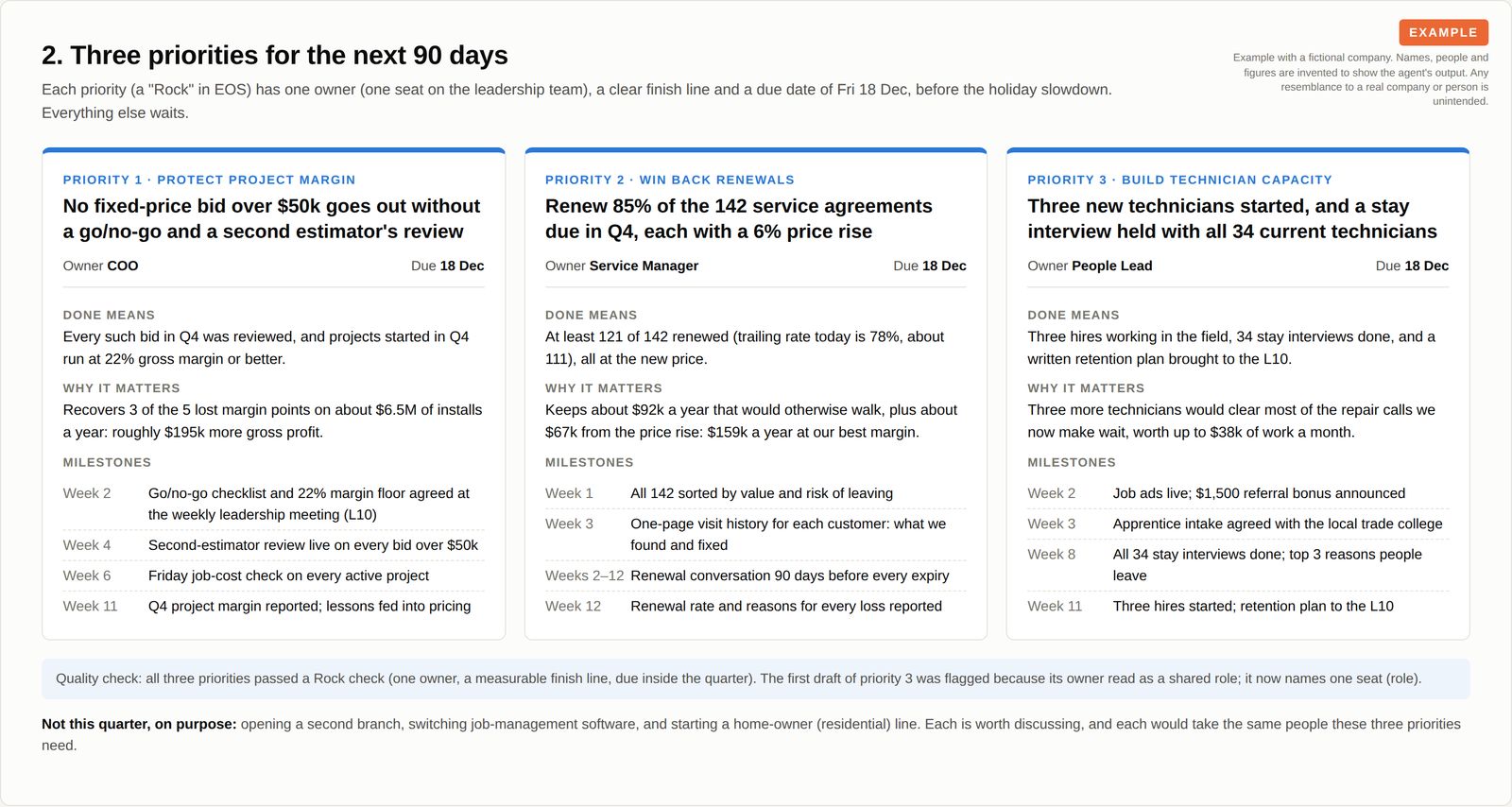Click "Due 18 Dec" in the Priority 1 card
The width and height of the screenshot is (1512, 807).
[448, 266]
